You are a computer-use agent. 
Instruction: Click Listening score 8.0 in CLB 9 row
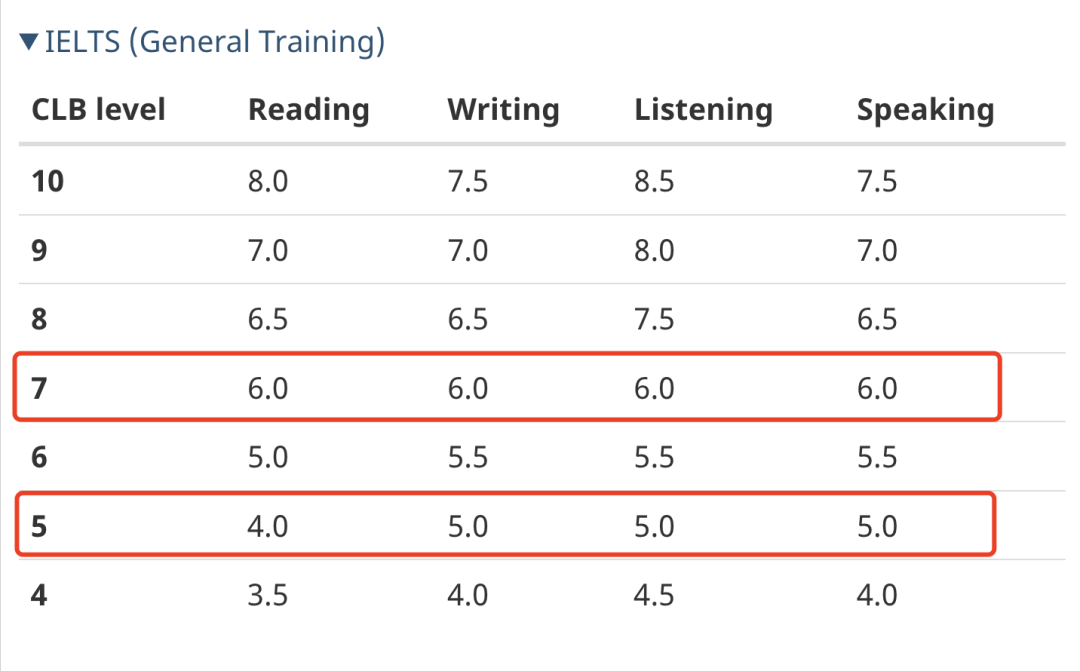654,250
